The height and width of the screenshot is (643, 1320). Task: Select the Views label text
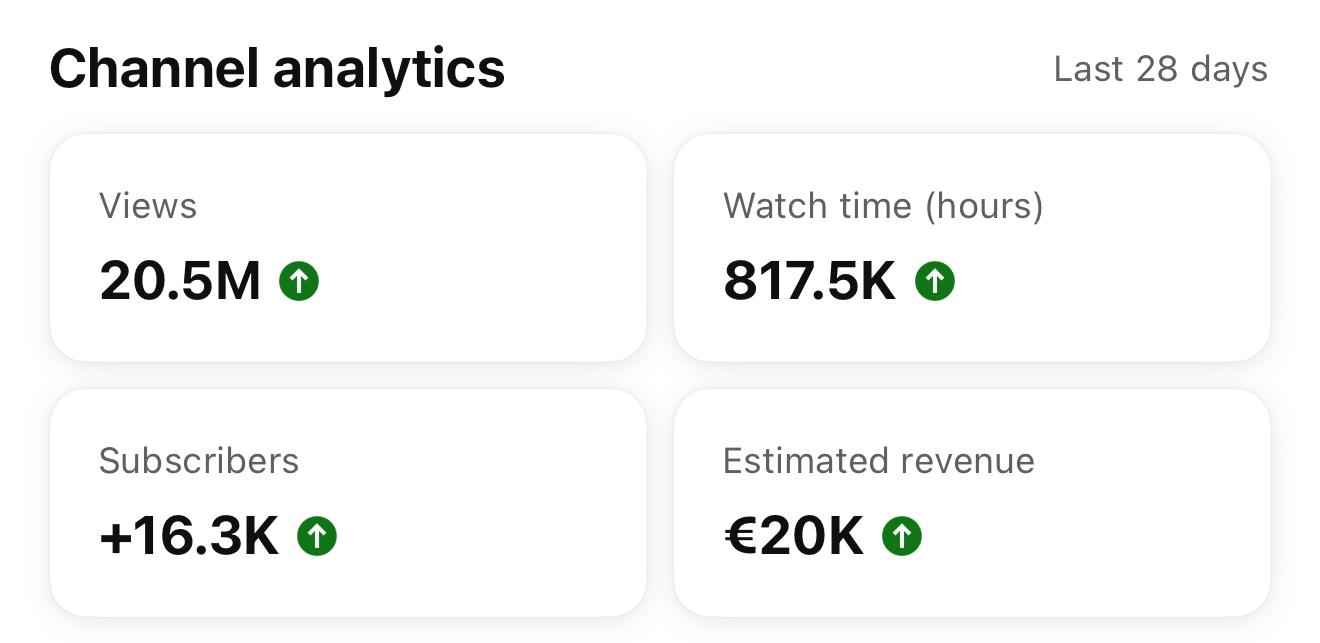tap(148, 206)
